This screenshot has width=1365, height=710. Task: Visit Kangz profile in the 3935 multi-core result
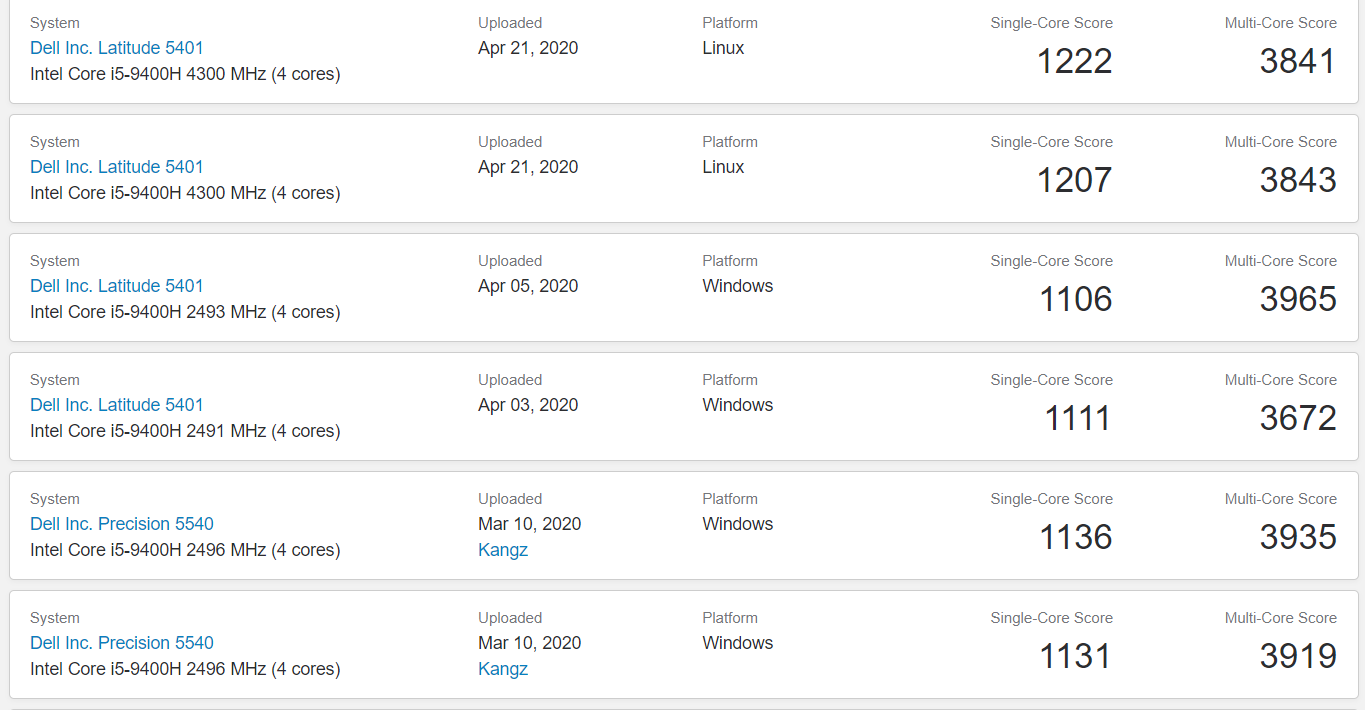click(503, 550)
